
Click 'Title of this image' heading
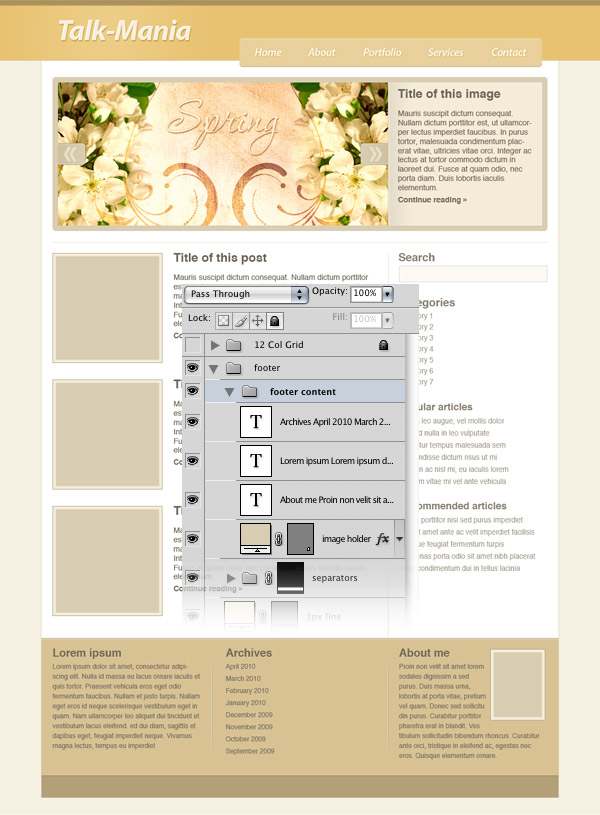click(449, 94)
